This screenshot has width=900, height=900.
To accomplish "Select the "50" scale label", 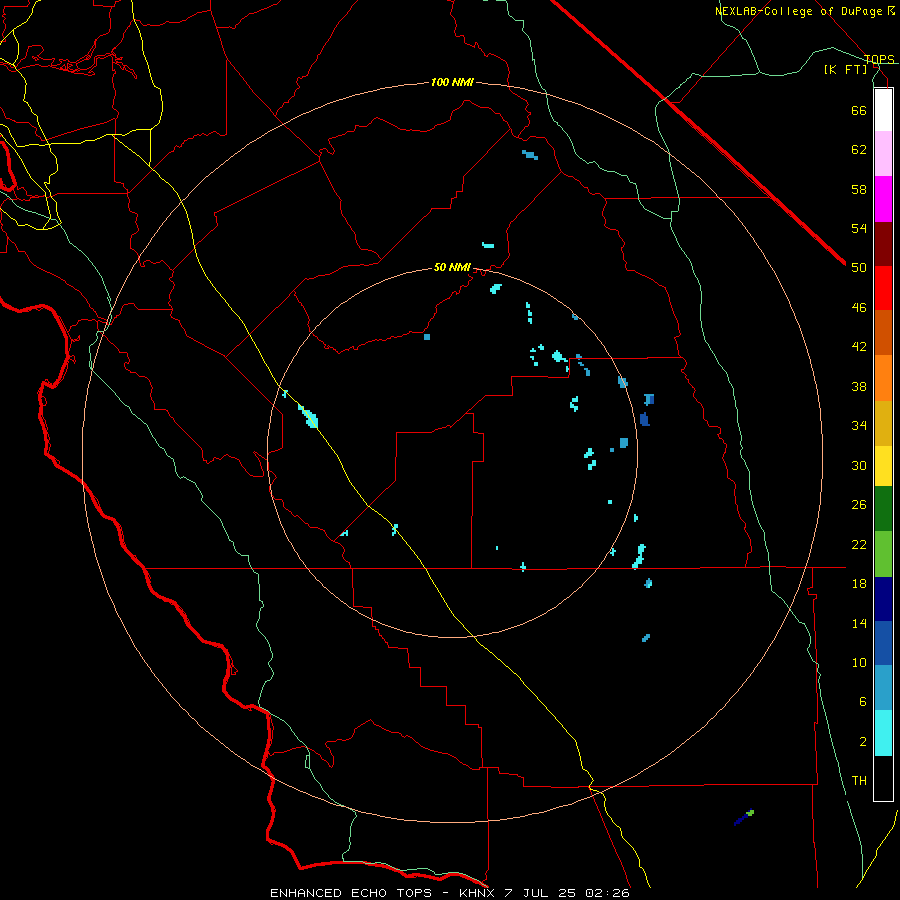I will 859,268.
